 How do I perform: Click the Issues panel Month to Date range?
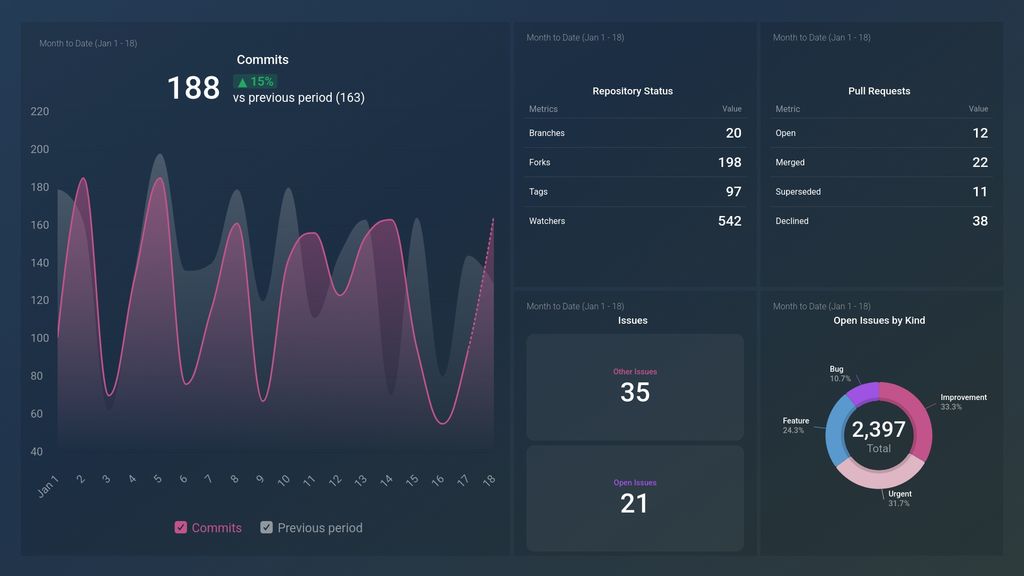[575, 306]
